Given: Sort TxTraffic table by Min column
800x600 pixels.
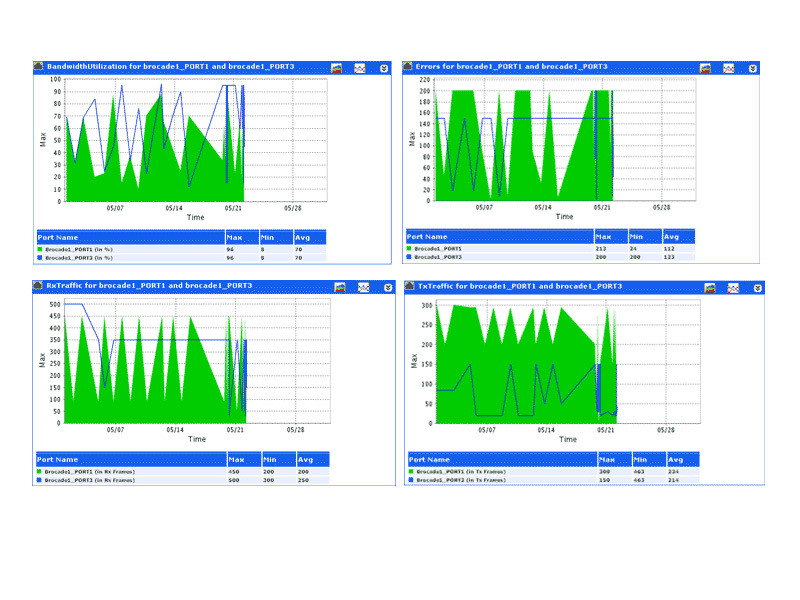Looking at the screenshot, I should coord(649,459).
